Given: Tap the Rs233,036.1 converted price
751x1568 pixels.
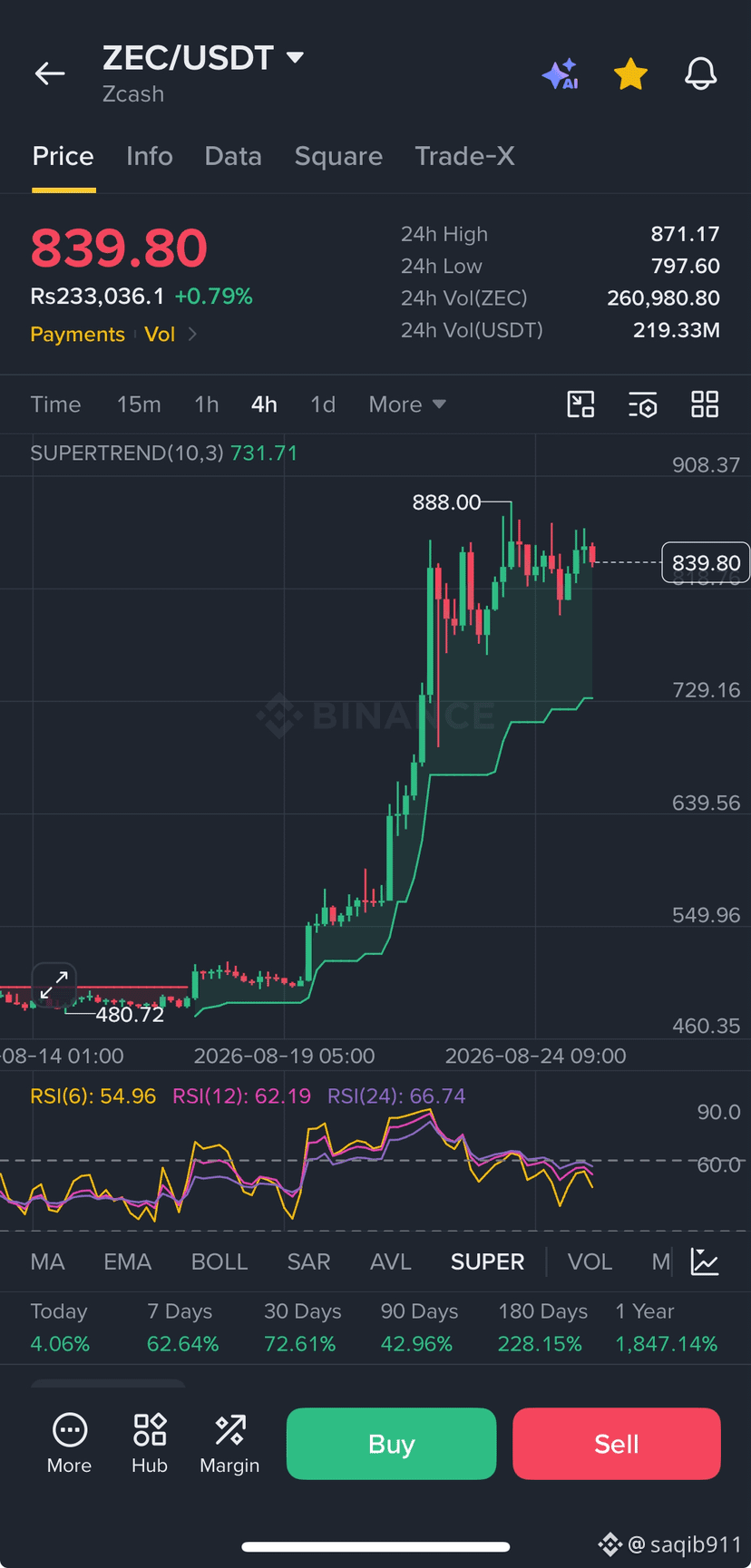Looking at the screenshot, I should click(x=97, y=297).
